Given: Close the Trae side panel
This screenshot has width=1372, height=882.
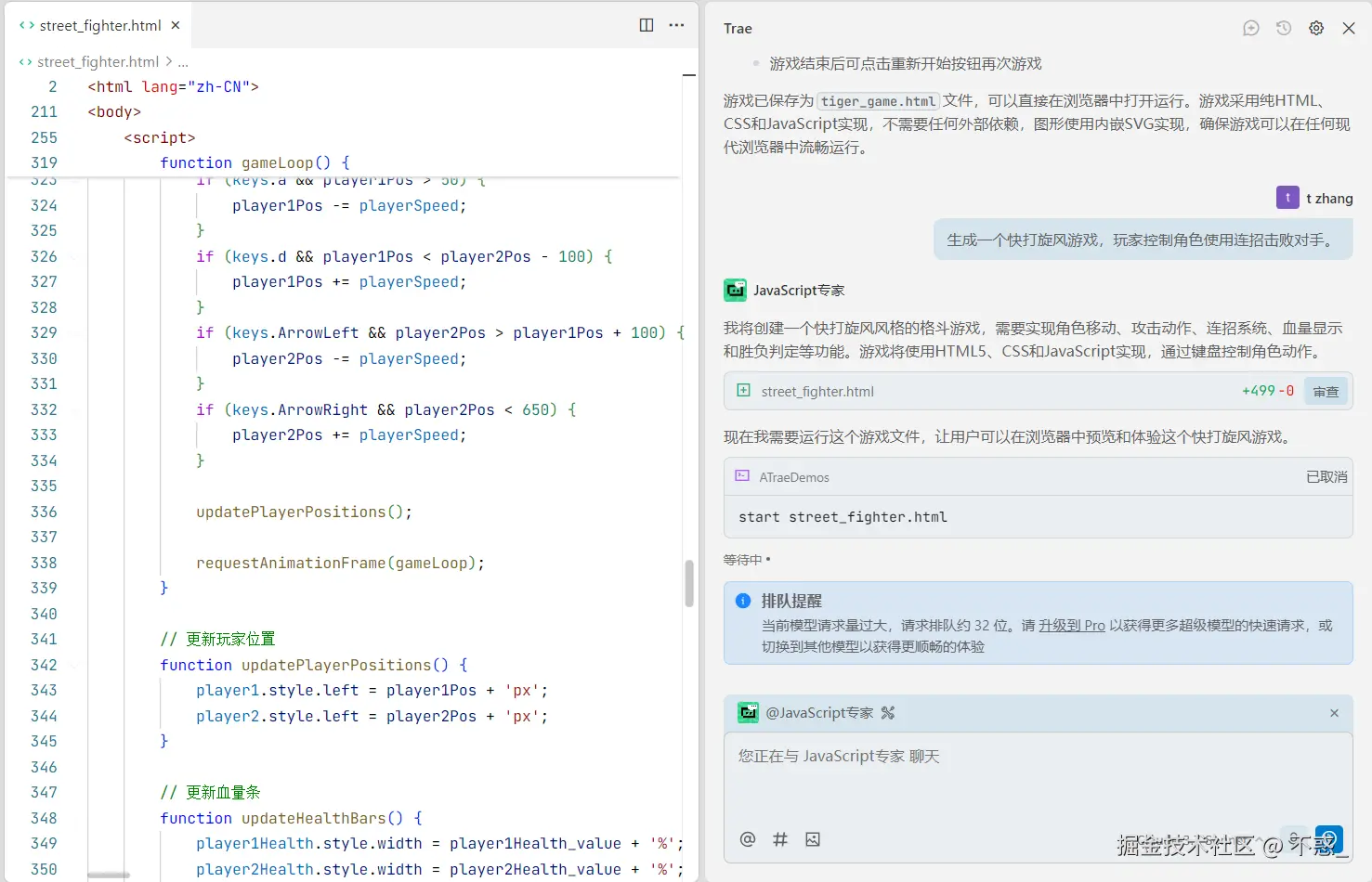Looking at the screenshot, I should coord(1349,28).
